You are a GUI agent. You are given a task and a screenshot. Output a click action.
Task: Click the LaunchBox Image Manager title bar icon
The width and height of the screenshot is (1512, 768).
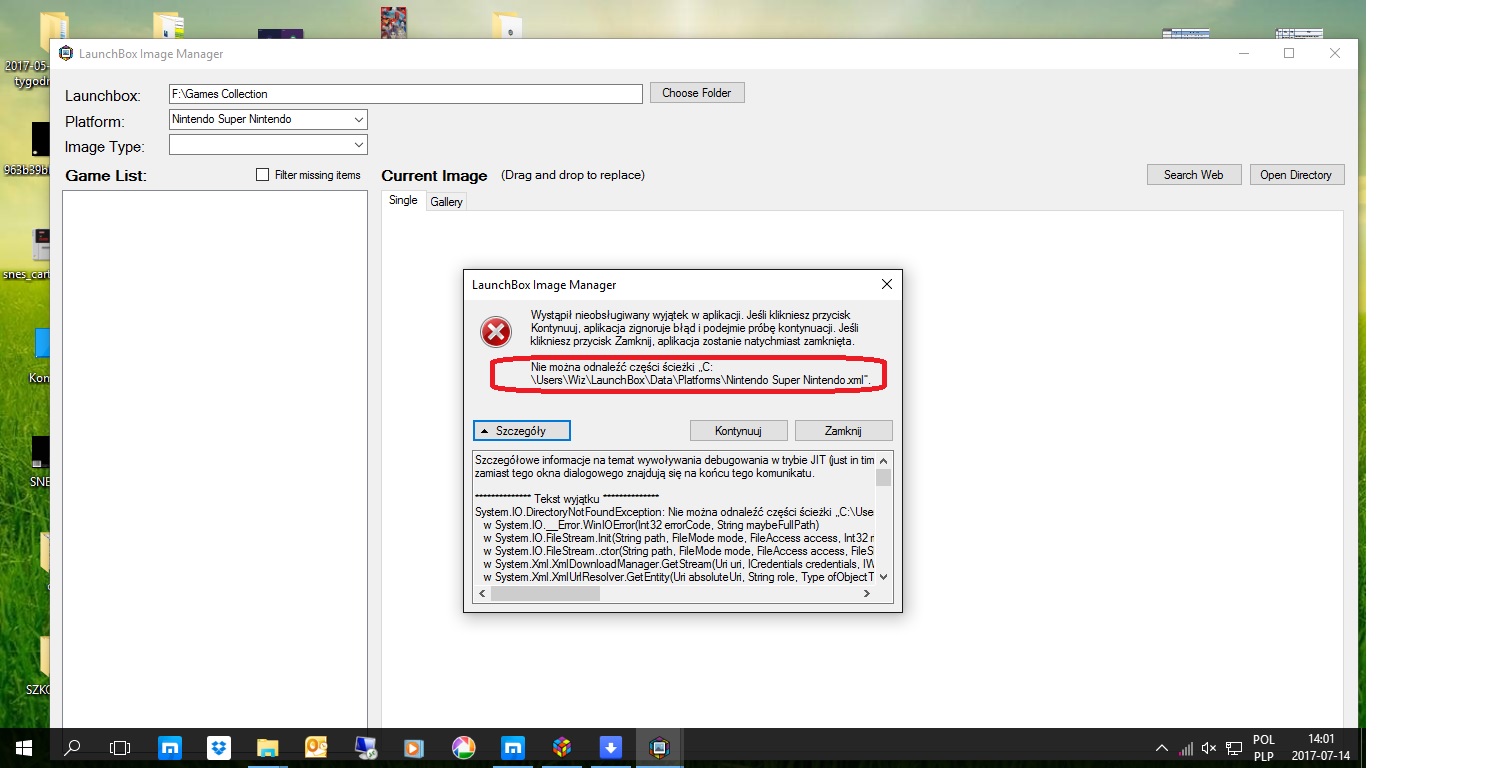pos(66,54)
